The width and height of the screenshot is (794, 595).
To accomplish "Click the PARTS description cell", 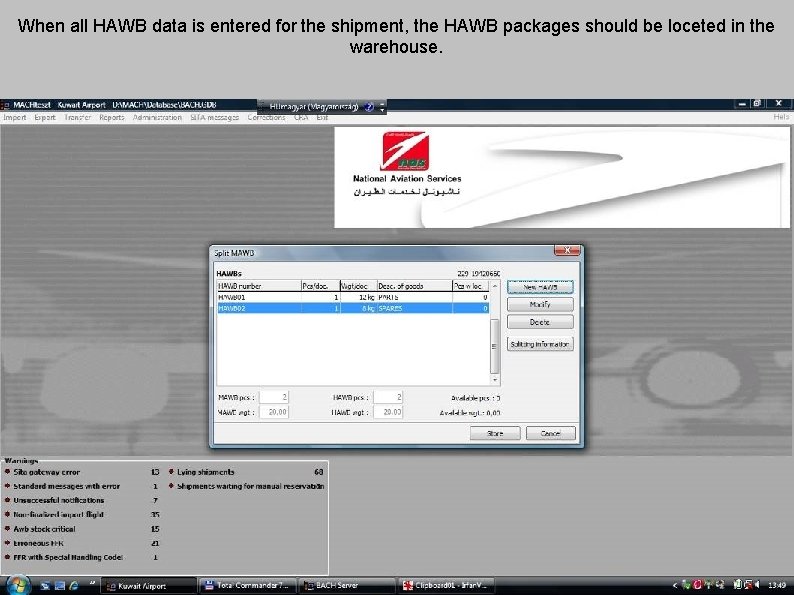I will (414, 297).
